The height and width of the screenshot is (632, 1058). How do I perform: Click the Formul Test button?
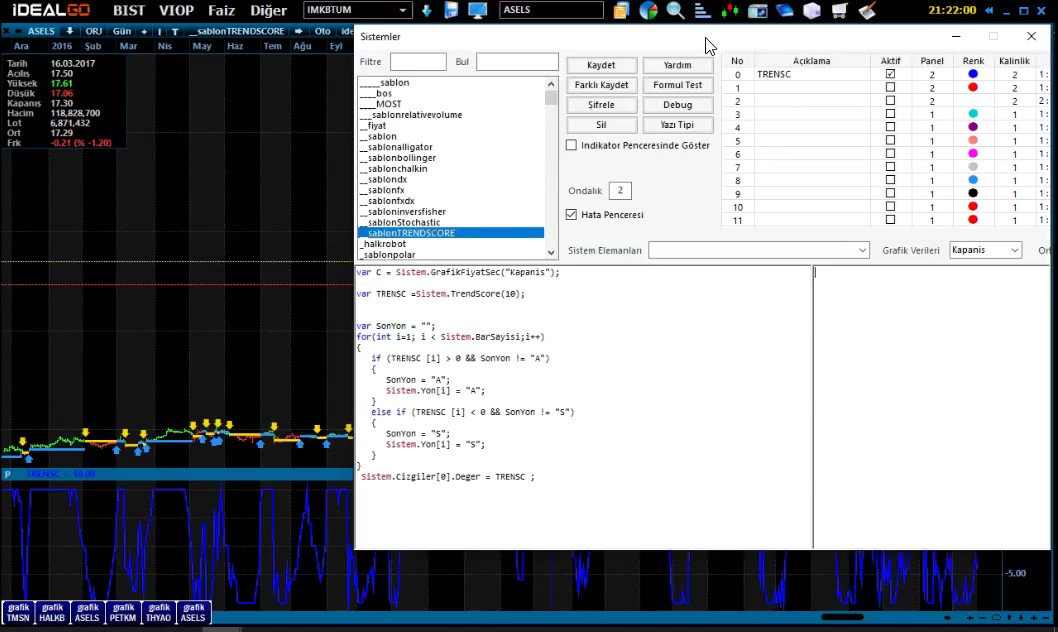point(677,85)
